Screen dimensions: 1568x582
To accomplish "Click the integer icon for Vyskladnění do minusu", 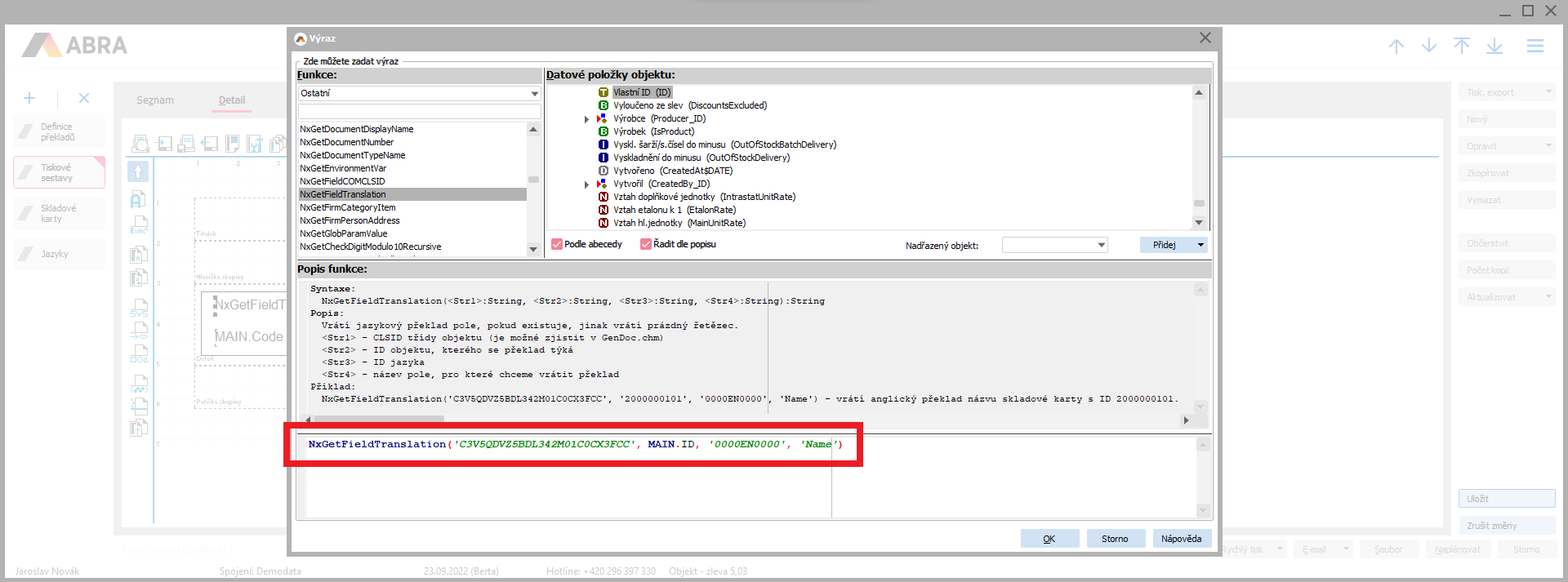I will (604, 158).
